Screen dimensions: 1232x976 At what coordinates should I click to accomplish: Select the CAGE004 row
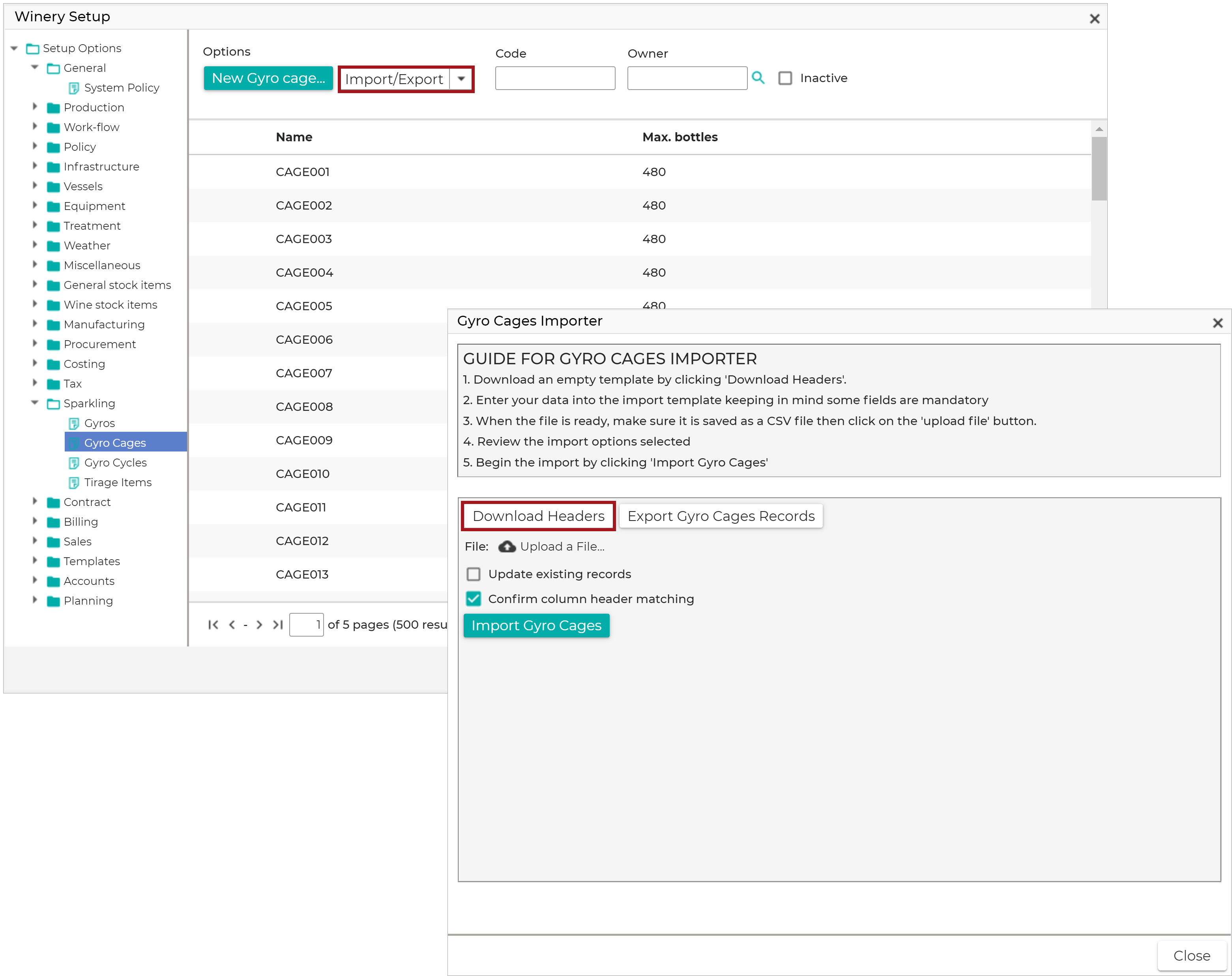639,273
